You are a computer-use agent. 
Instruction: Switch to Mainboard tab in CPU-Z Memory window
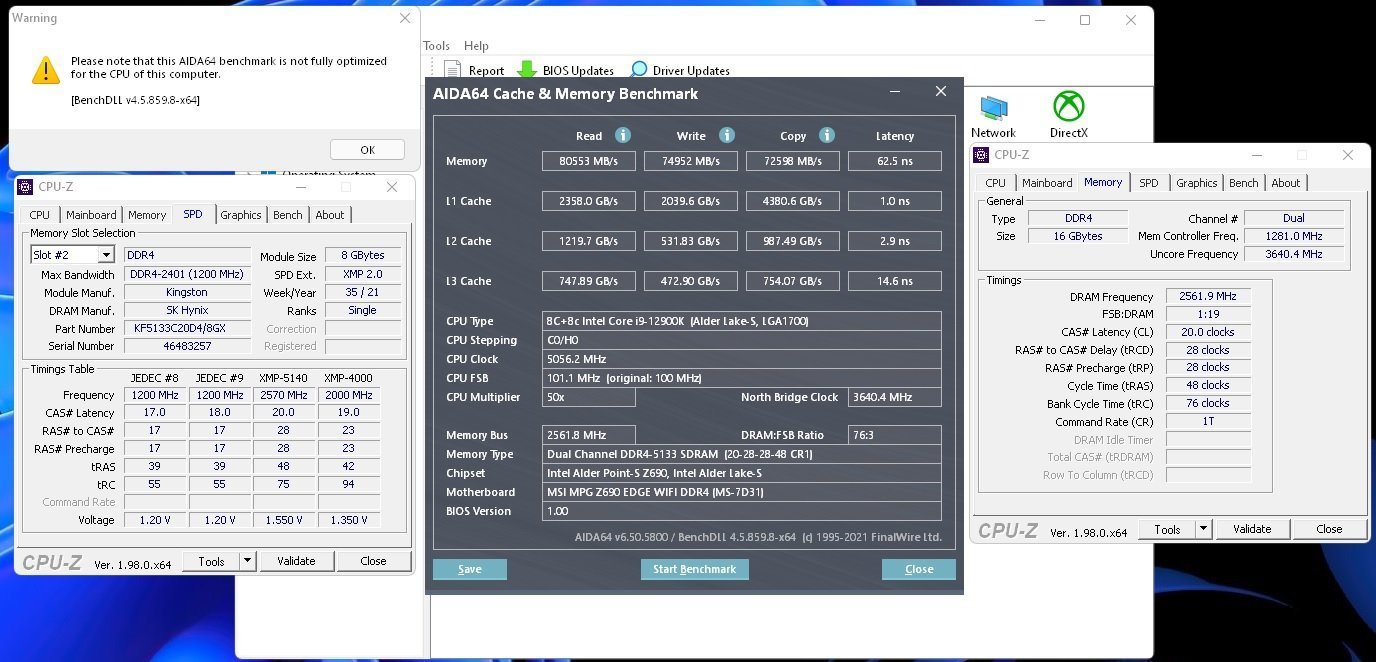pos(1047,183)
